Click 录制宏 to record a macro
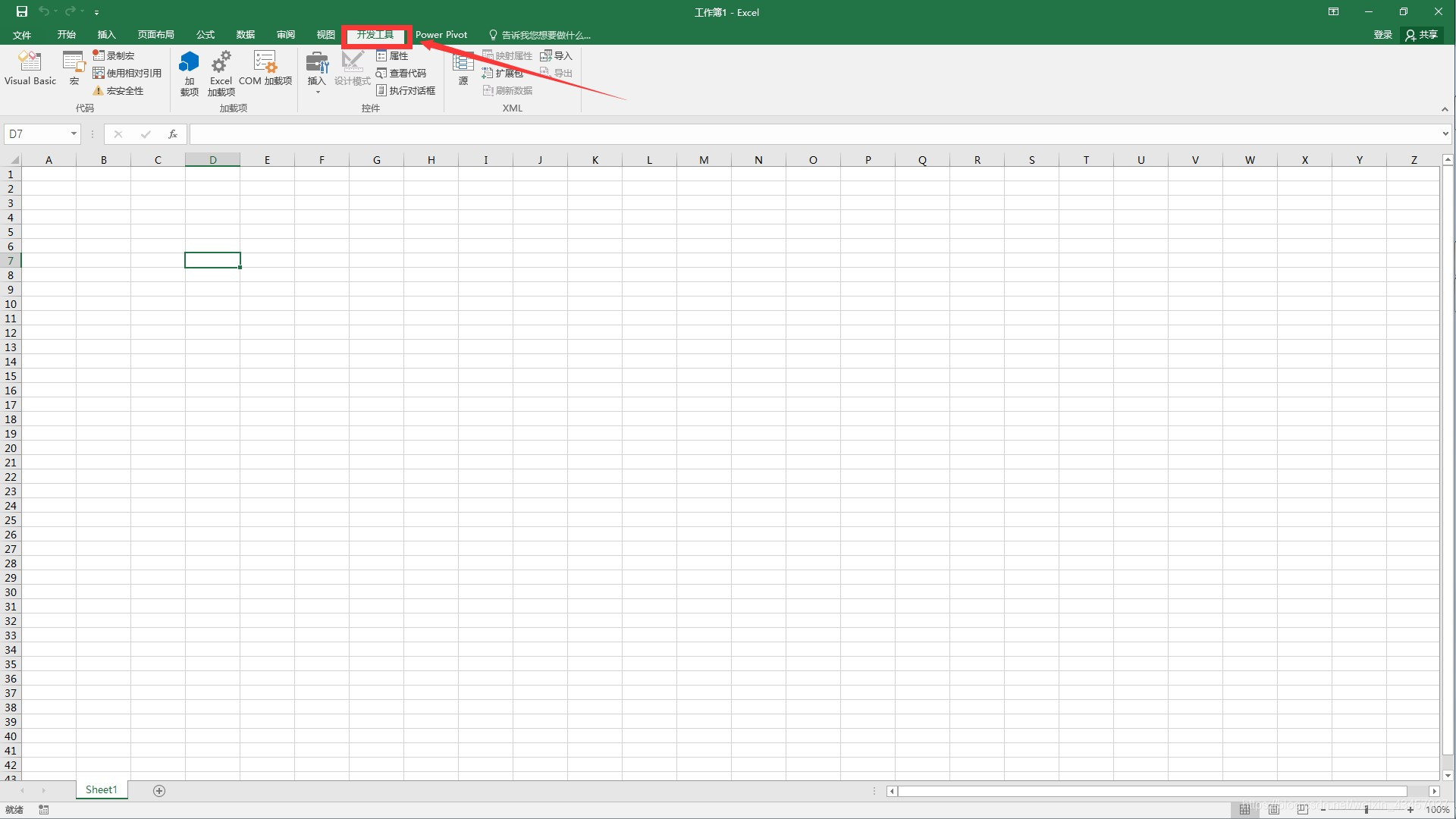Viewport: 1456px width, 819px height. click(114, 55)
